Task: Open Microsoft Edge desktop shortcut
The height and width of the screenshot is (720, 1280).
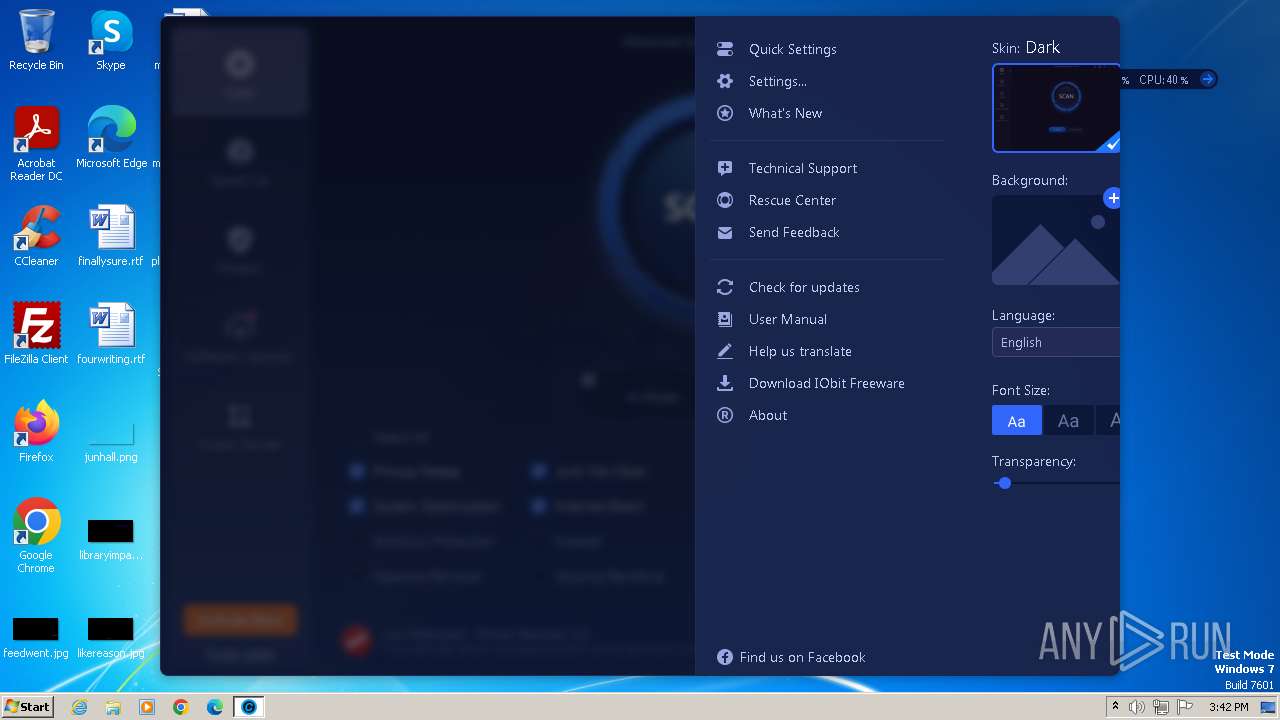Action: [112, 138]
